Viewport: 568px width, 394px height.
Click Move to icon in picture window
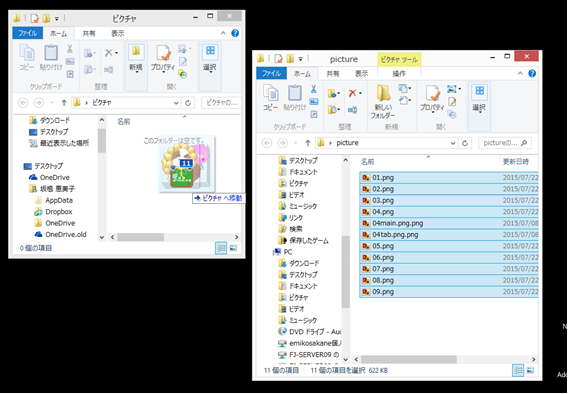click(x=332, y=94)
